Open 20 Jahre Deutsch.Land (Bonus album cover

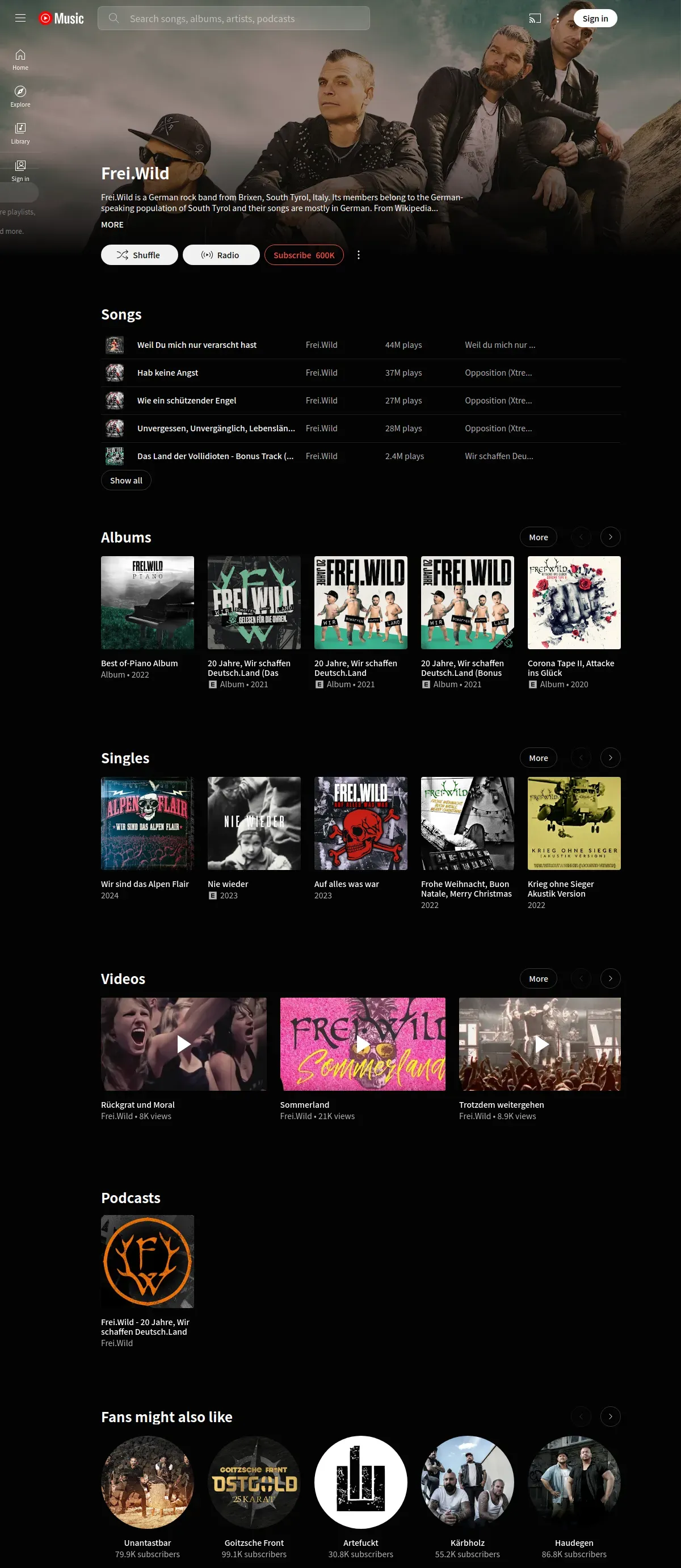(468, 603)
